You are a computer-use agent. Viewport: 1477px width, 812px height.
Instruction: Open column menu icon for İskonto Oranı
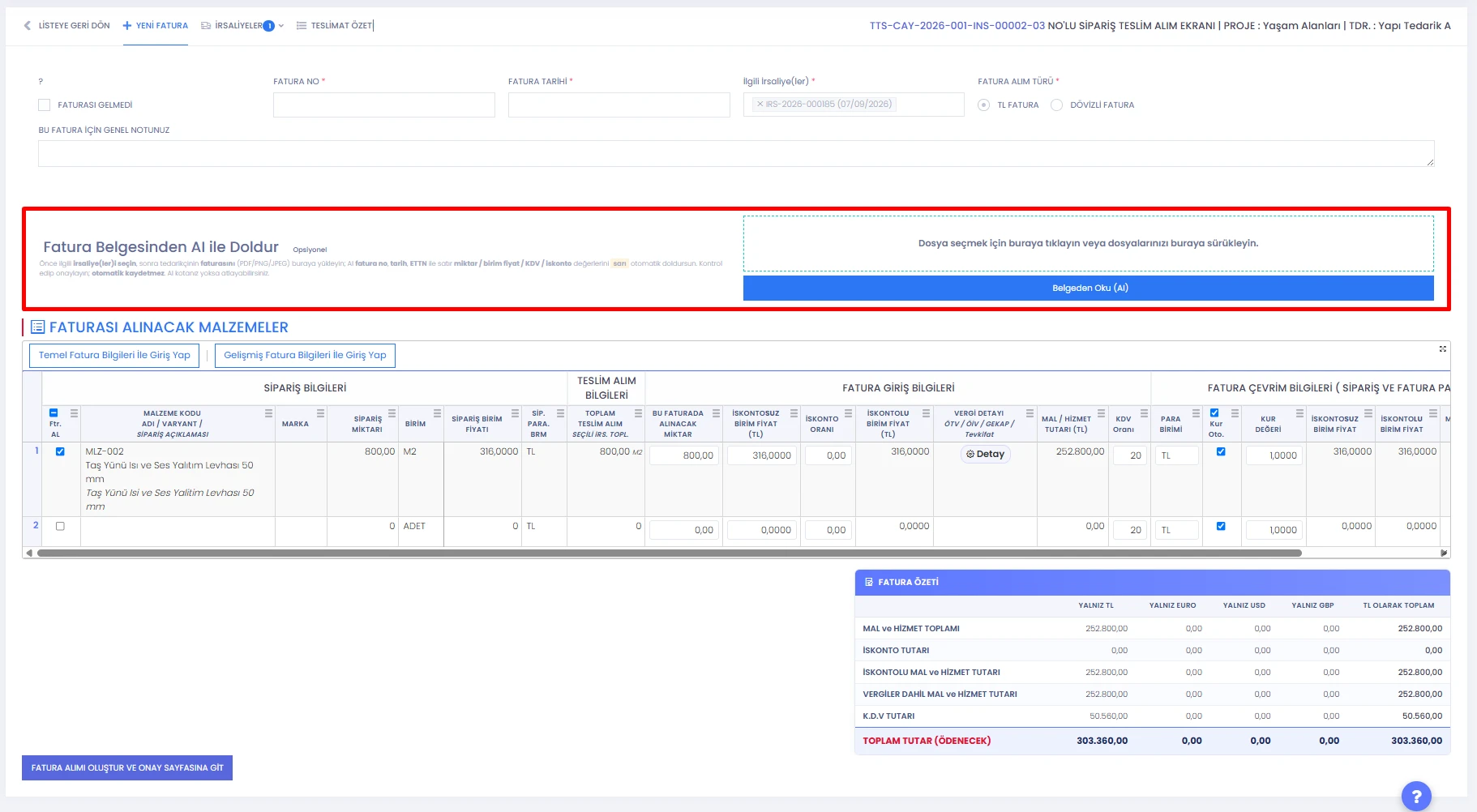pos(848,413)
